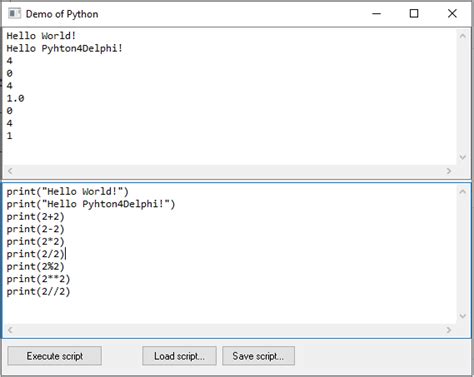Click the output text 'Hello World!'
Image resolution: width=474 pixels, height=377 pixels.
click(x=41, y=36)
